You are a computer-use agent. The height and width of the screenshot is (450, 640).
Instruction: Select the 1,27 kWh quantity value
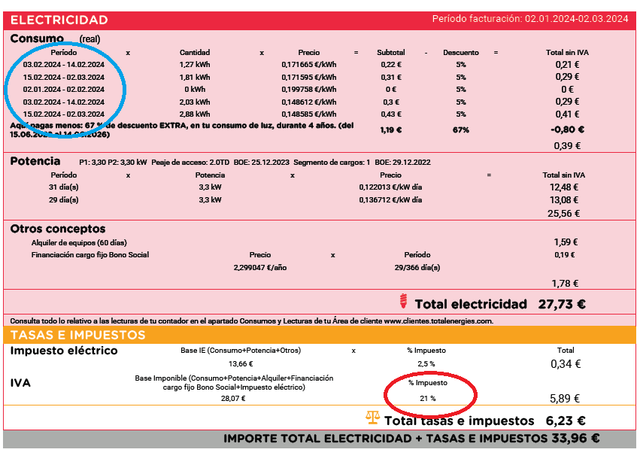[x=195, y=65]
